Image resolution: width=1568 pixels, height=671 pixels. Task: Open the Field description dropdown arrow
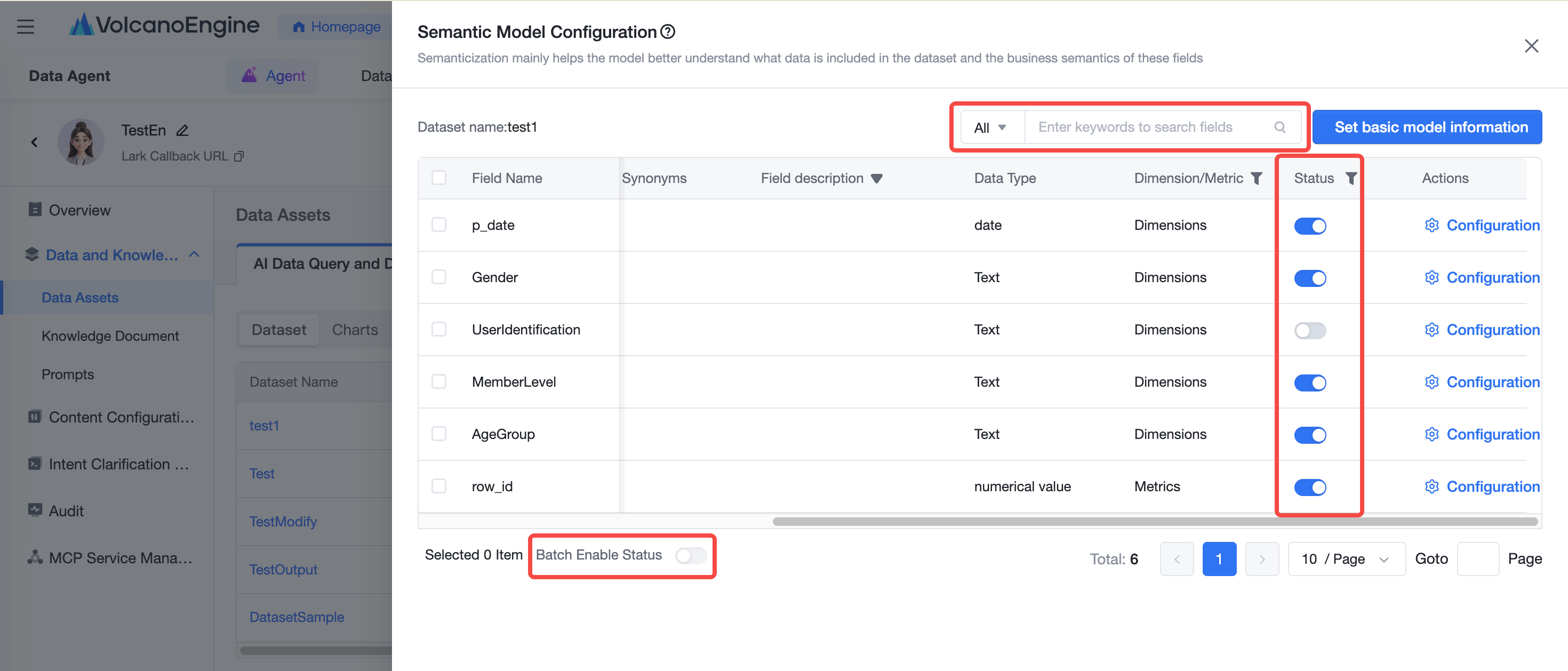coord(876,178)
